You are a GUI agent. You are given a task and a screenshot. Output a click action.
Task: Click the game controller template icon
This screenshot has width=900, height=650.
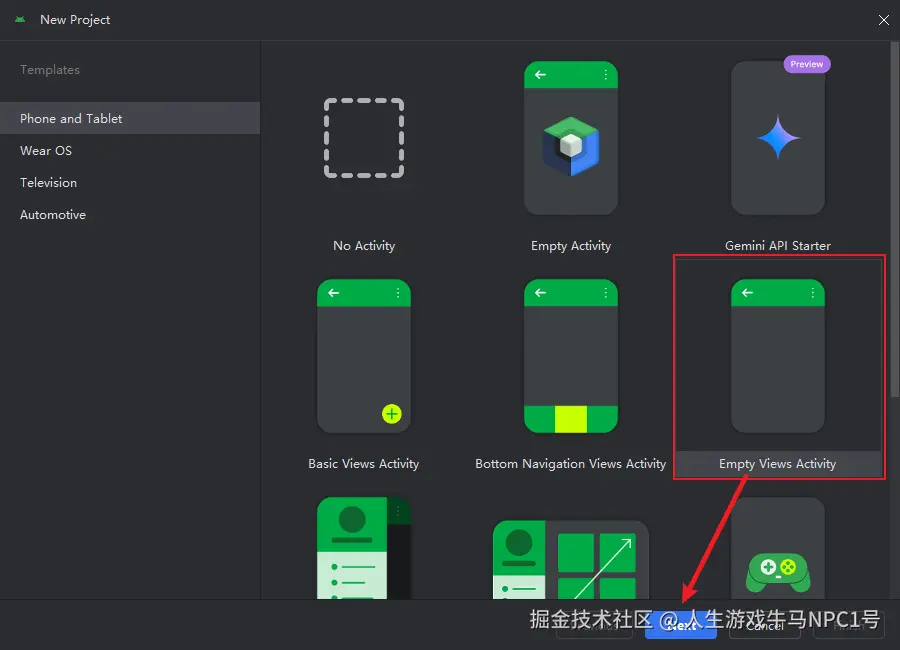778,571
